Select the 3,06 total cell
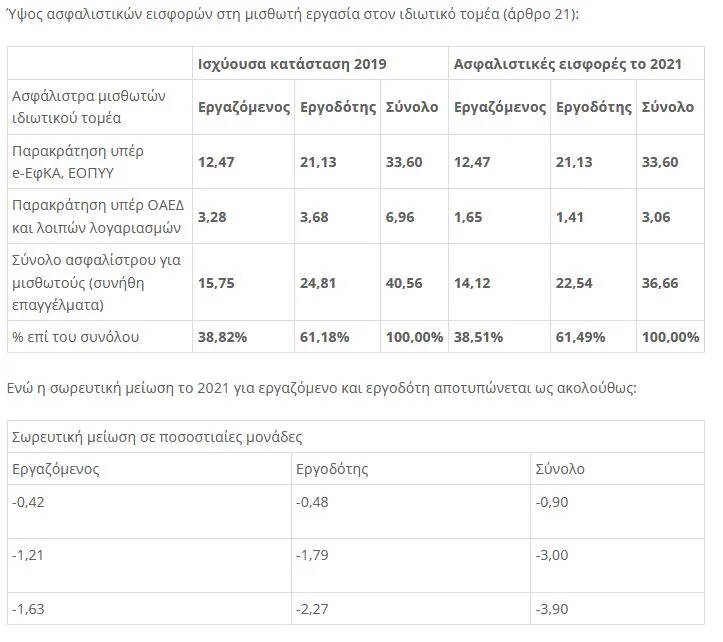This screenshot has width=723, height=642. (657, 216)
